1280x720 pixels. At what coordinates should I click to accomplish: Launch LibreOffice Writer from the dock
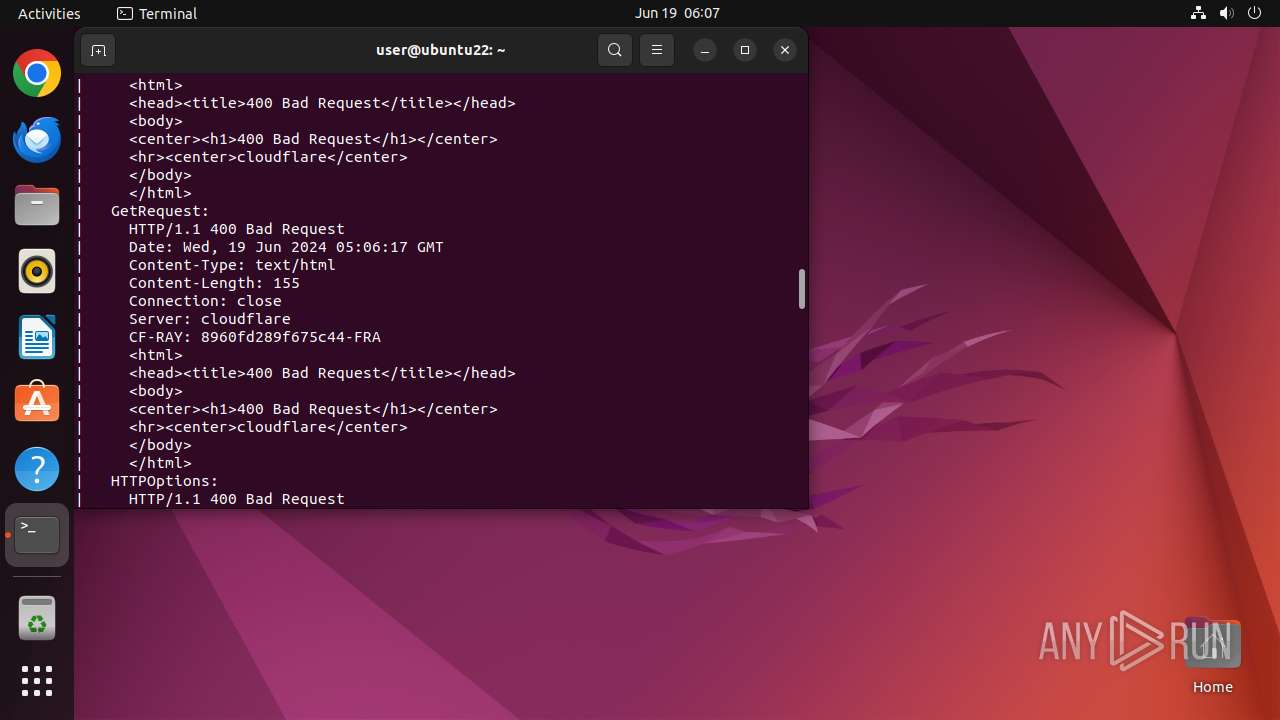(37, 337)
